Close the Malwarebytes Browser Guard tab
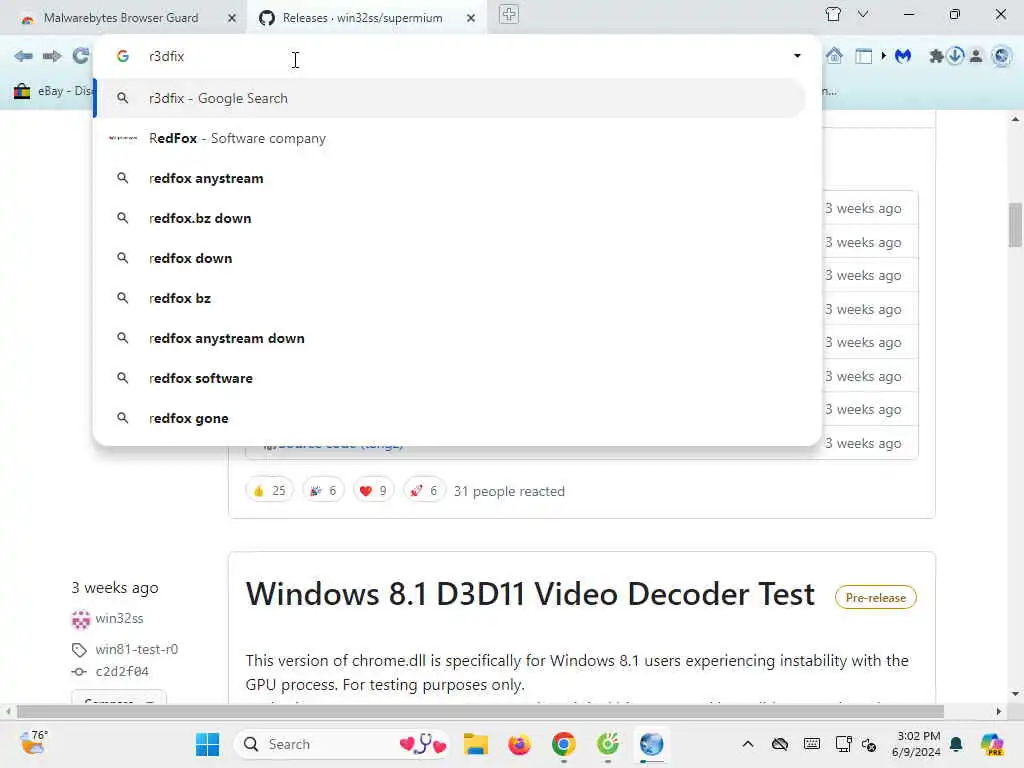 pos(232,18)
